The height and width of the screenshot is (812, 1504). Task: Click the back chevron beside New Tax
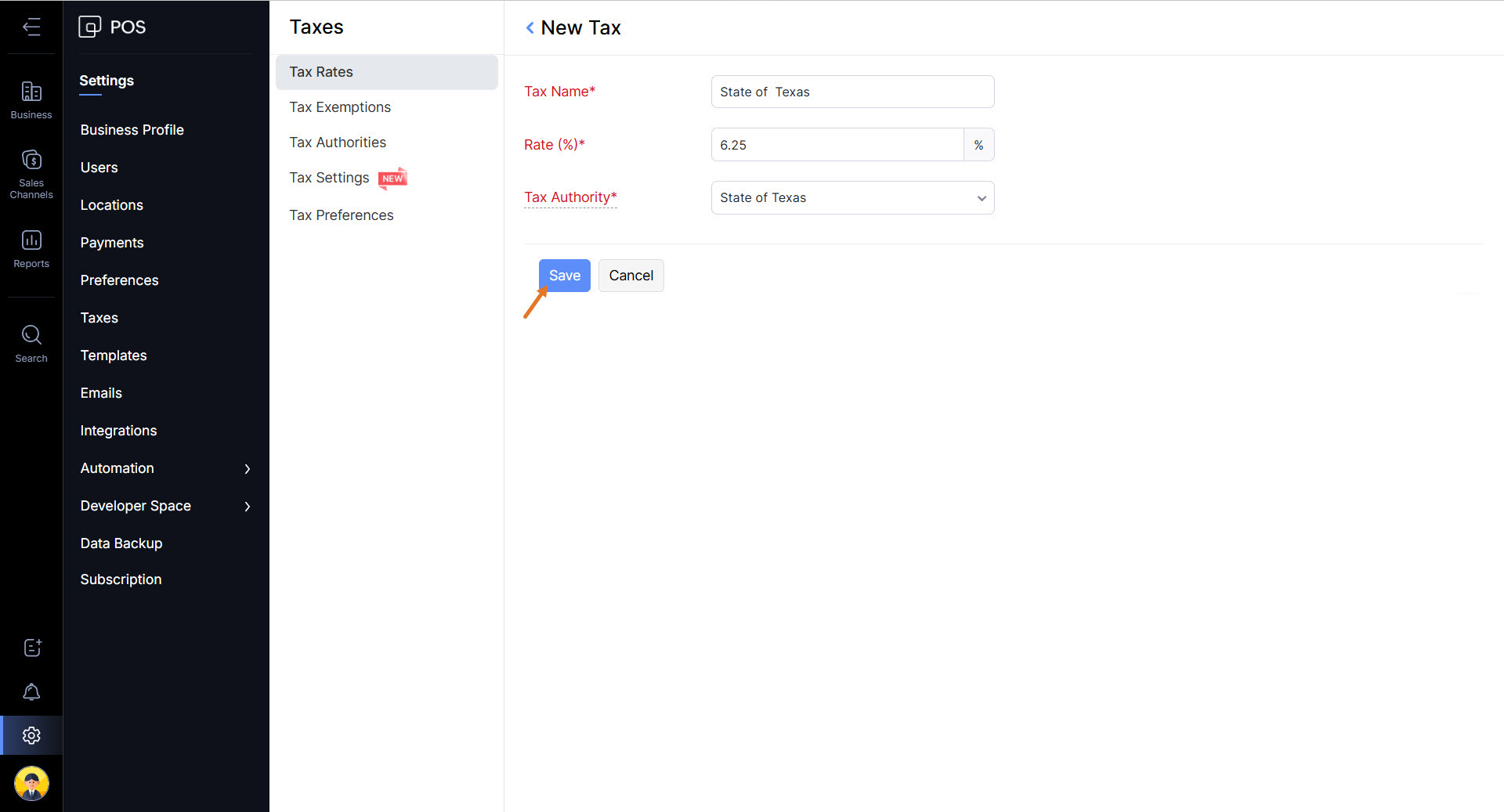click(530, 28)
